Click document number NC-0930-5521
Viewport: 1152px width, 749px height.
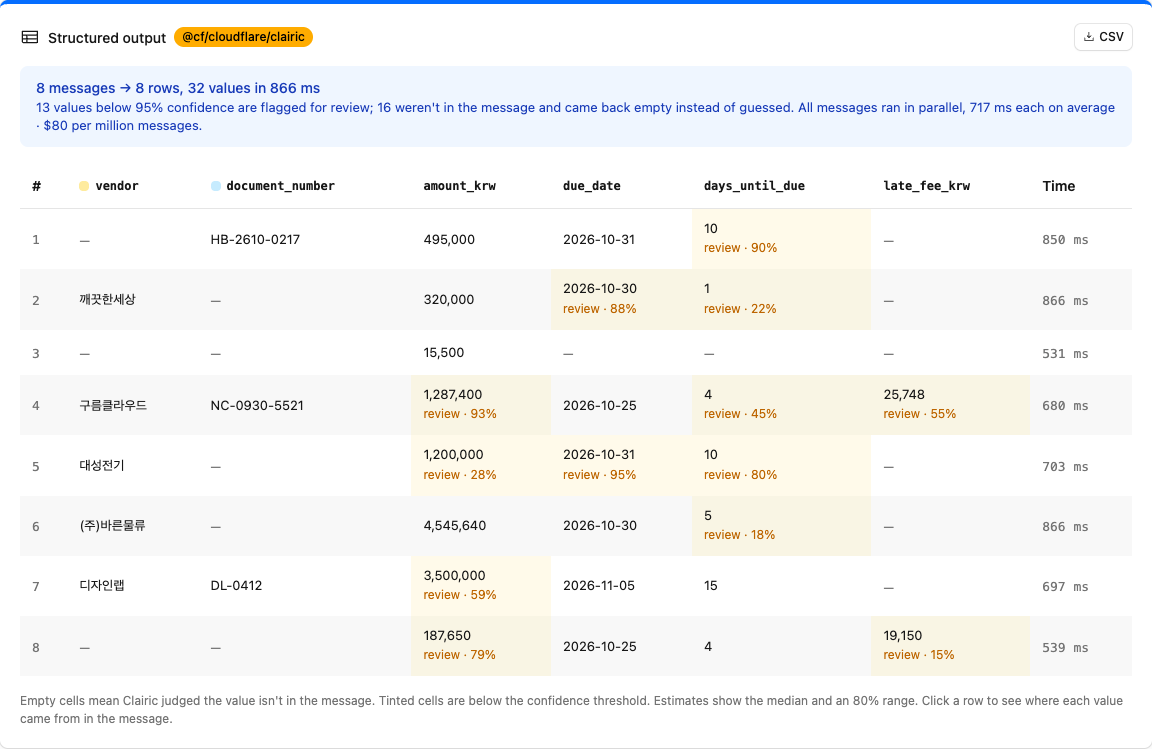[256, 406]
